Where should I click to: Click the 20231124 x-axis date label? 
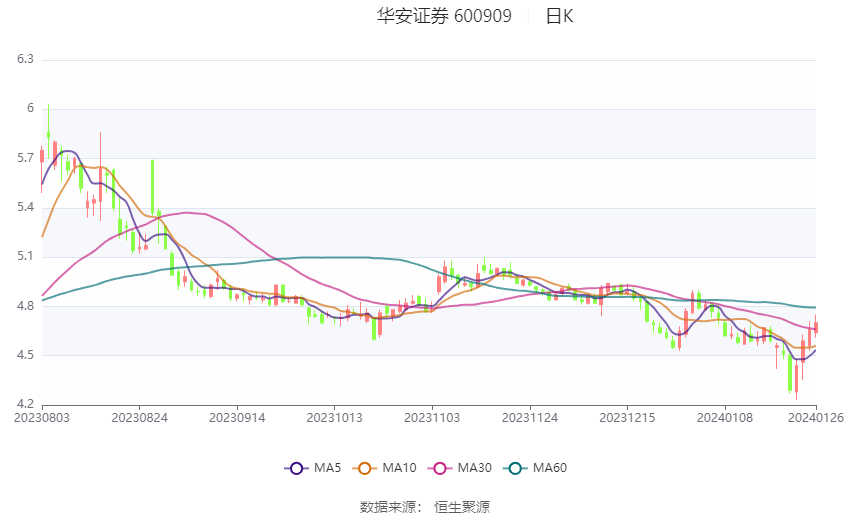click(530, 418)
